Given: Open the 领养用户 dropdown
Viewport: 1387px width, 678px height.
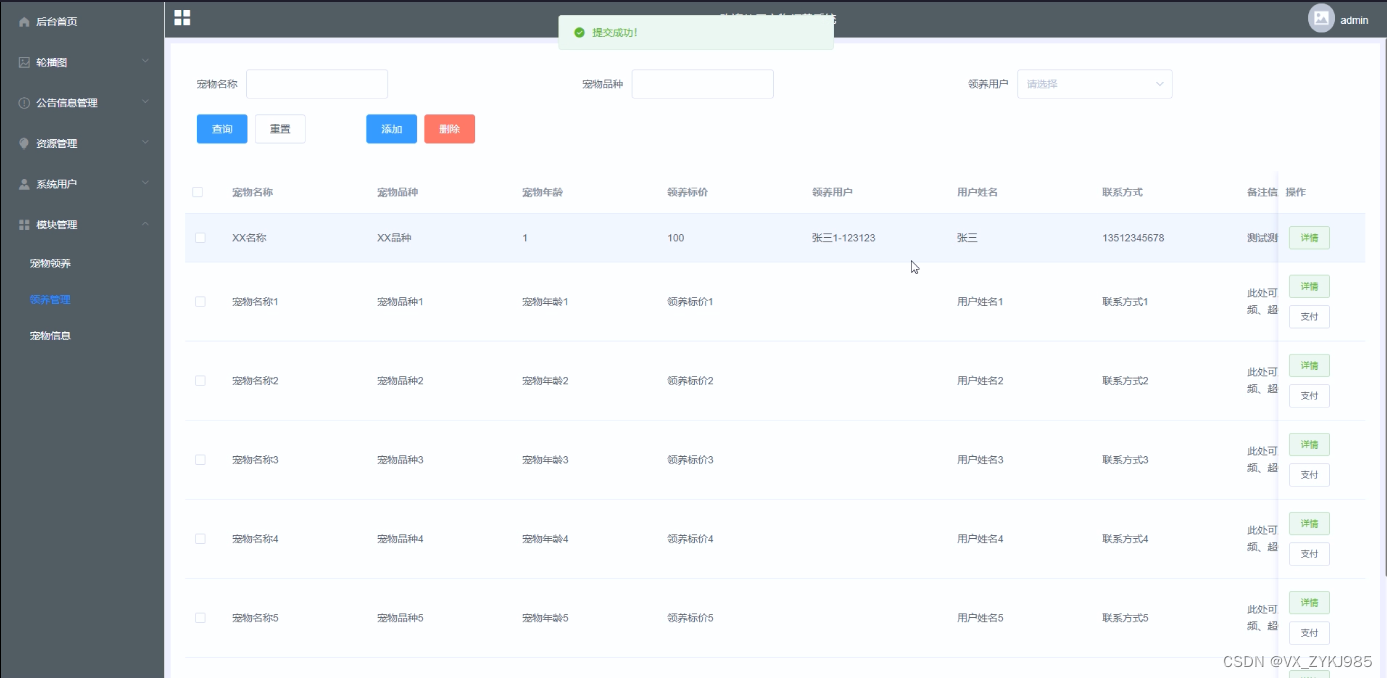Looking at the screenshot, I should (x=1094, y=84).
